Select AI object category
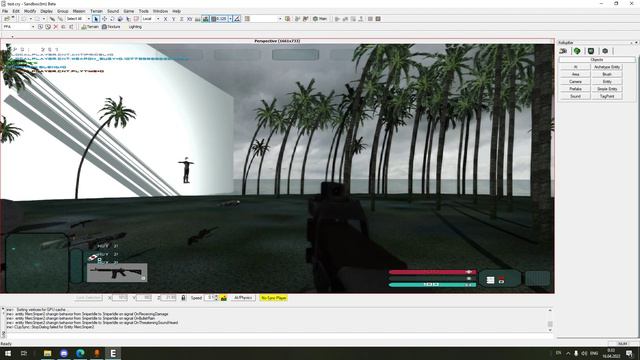Image resolution: width=640 pixels, height=360 pixels. coord(576,67)
